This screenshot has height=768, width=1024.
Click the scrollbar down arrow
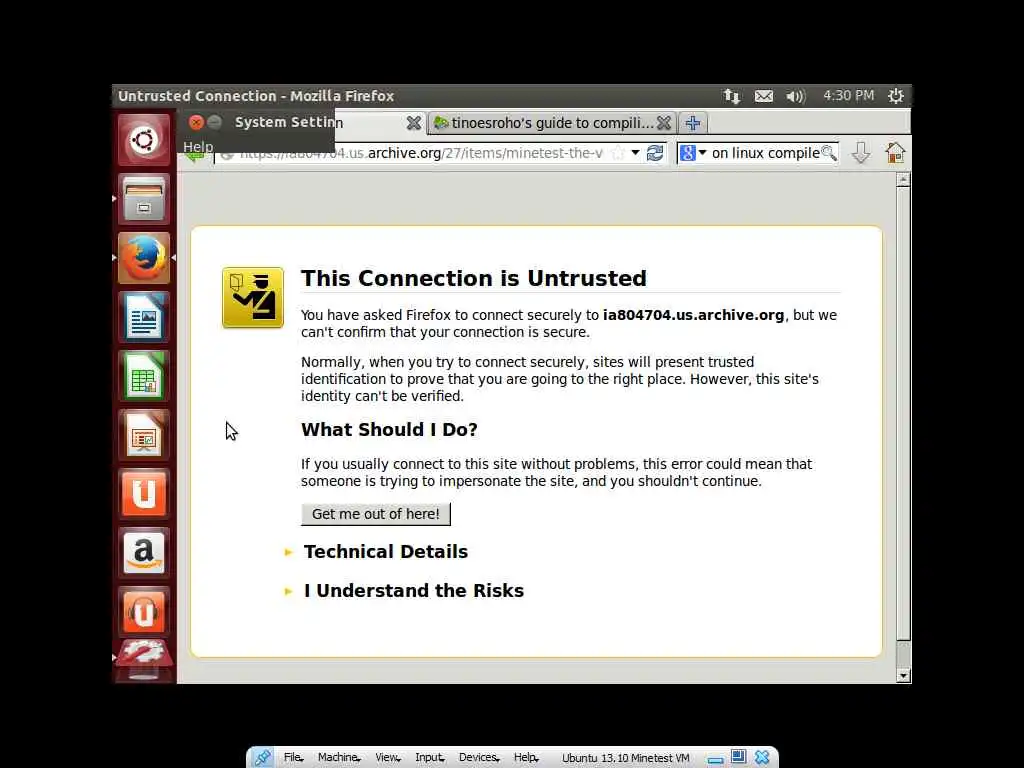tap(903, 676)
